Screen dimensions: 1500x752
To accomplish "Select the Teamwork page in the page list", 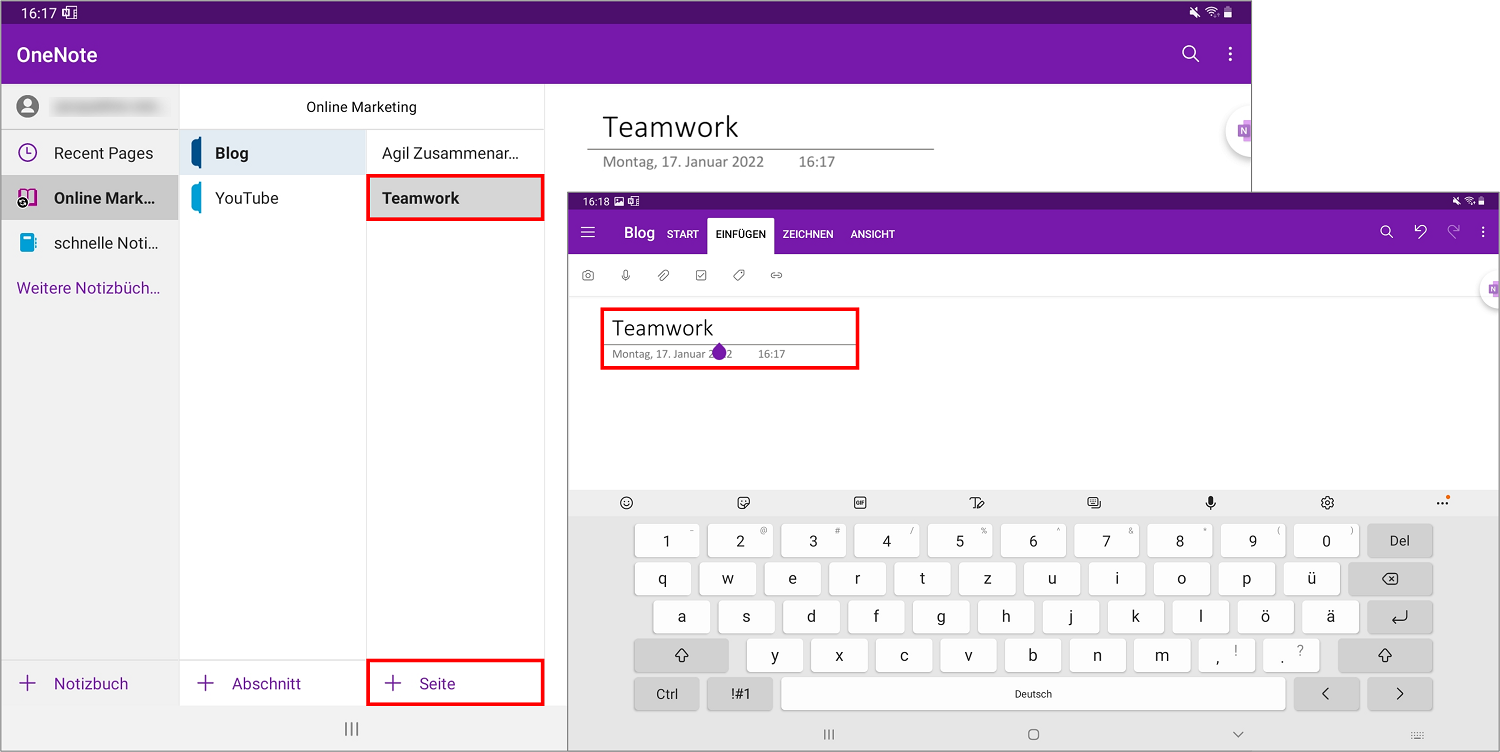I will coord(456,198).
